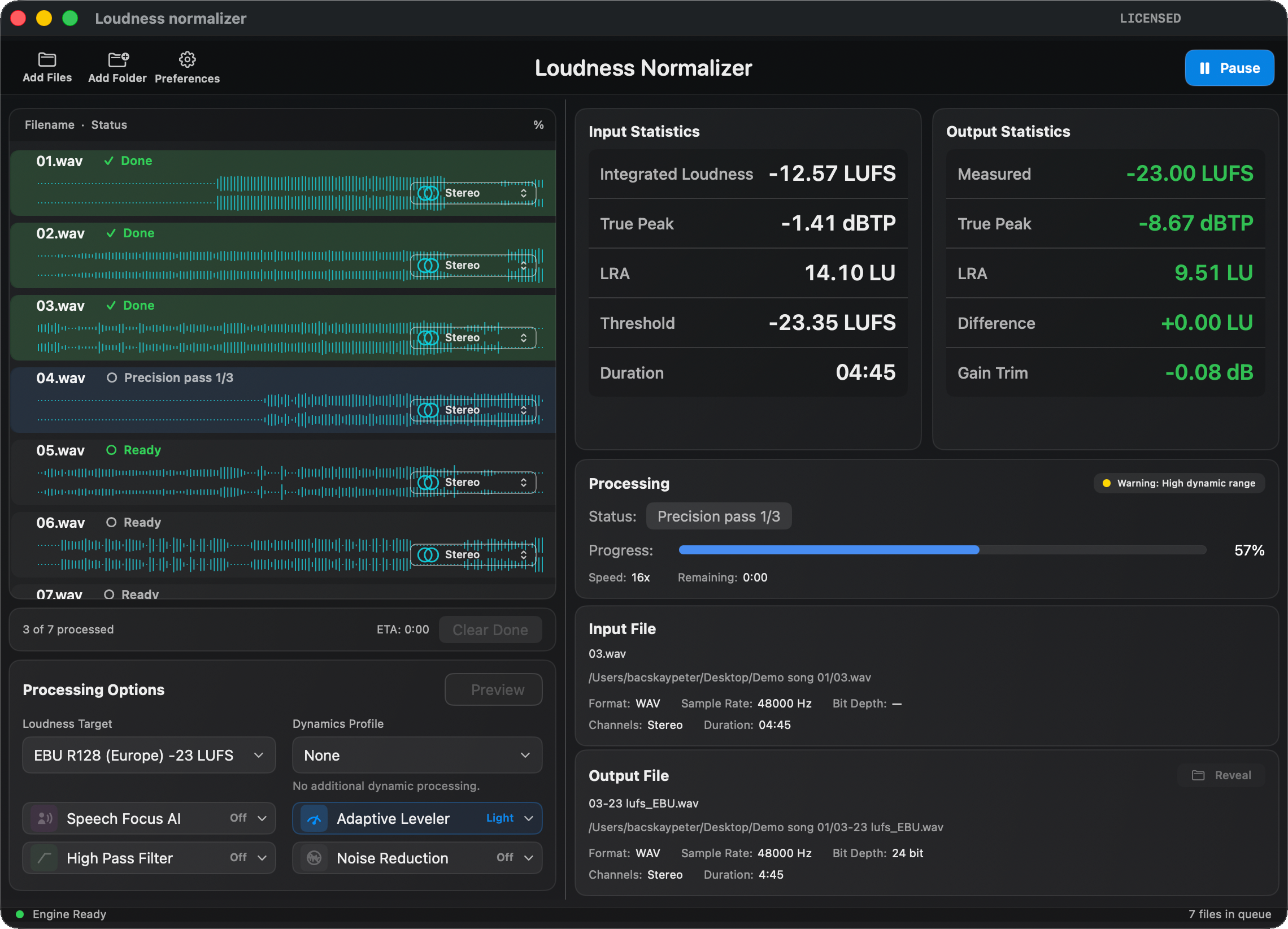
Task: Expand Speech Focus AI Off menu
Action: [248, 818]
